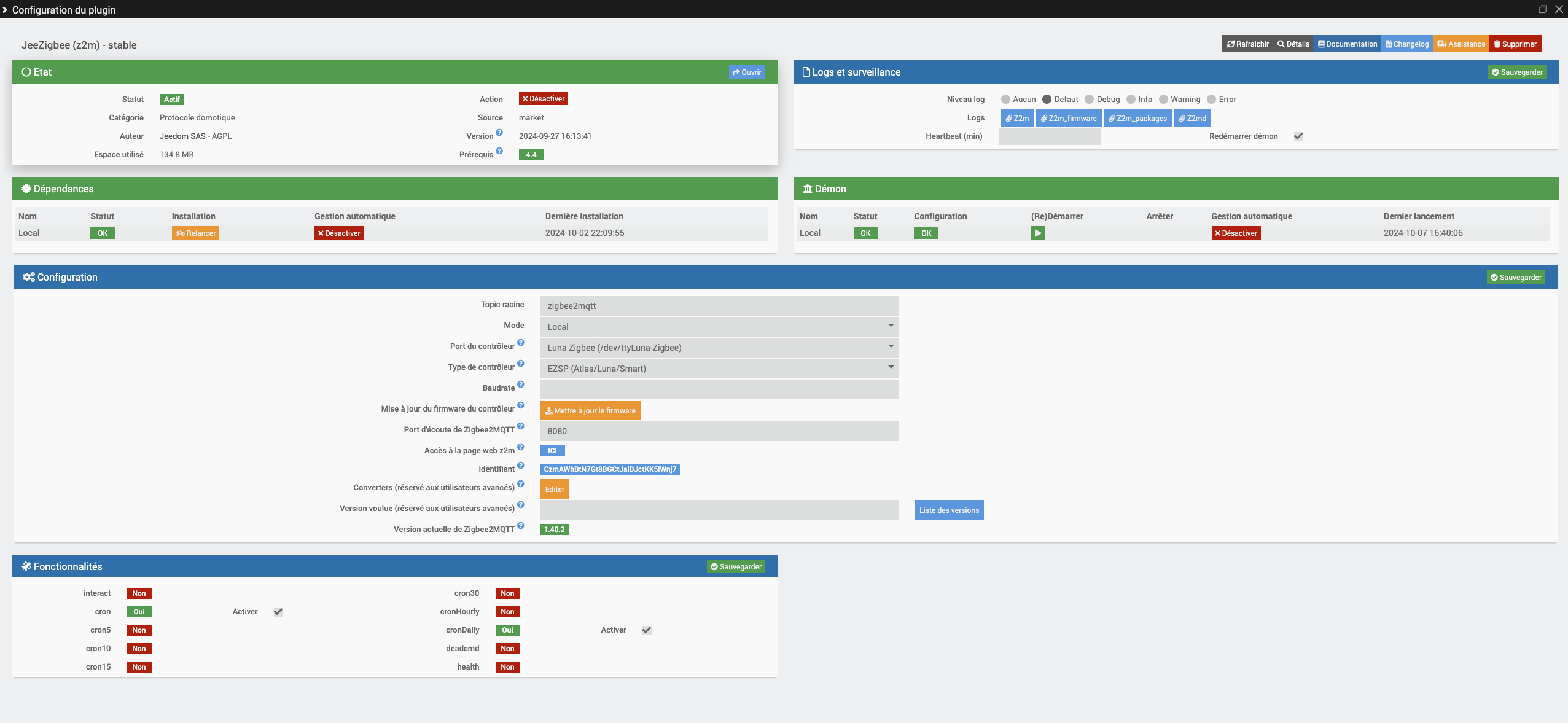Click the Topic racine input field

click(719, 306)
